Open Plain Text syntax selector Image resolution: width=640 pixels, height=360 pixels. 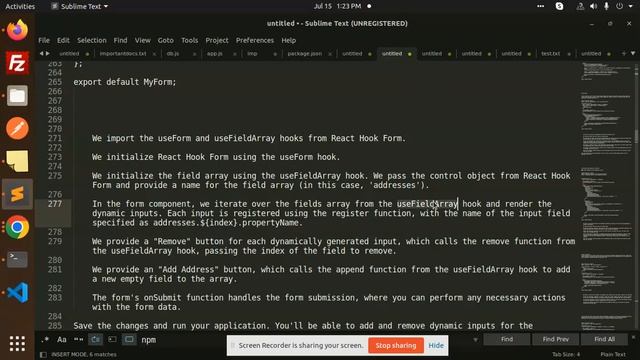613,355
